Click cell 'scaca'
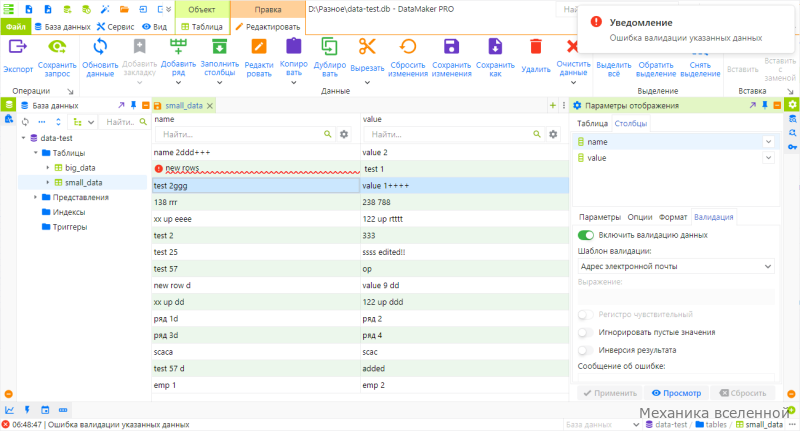800x431 pixels. pos(256,352)
